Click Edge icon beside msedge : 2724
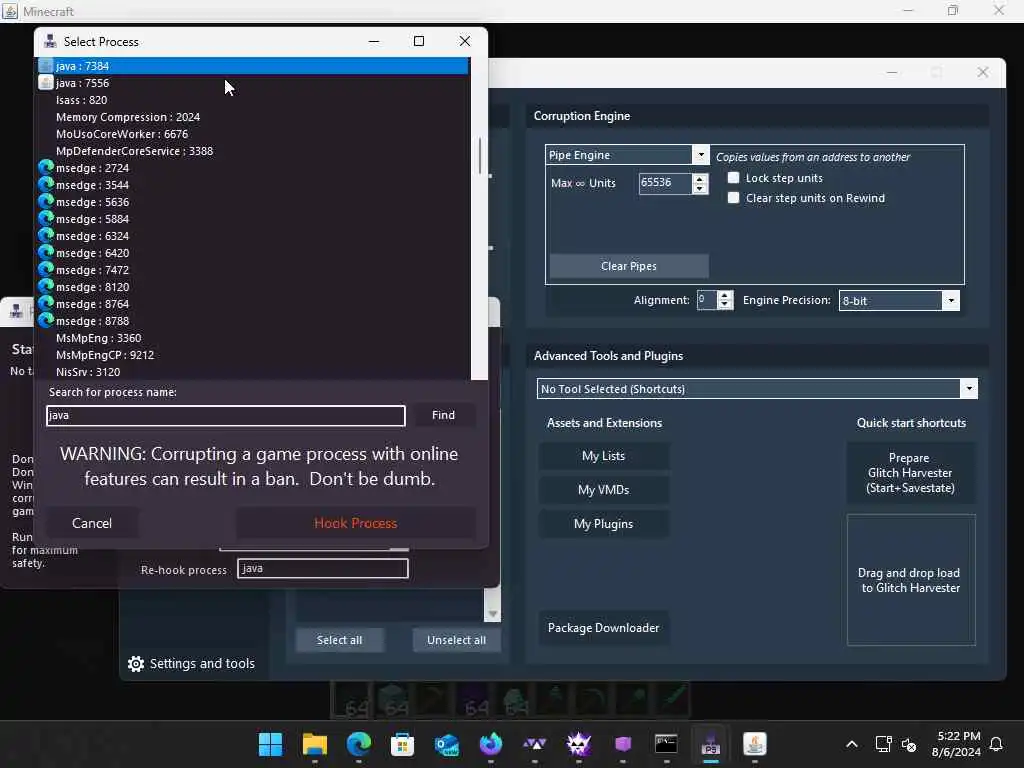 [x=46, y=168]
